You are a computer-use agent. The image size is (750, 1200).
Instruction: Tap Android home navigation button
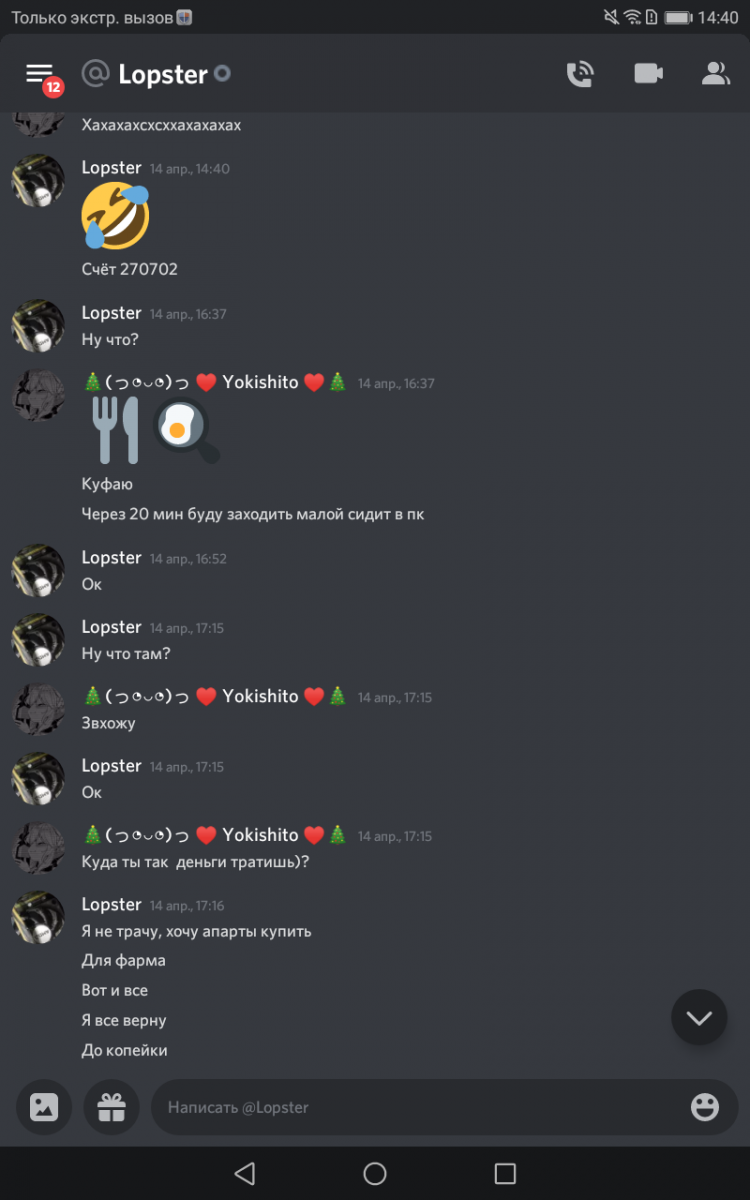click(375, 1173)
